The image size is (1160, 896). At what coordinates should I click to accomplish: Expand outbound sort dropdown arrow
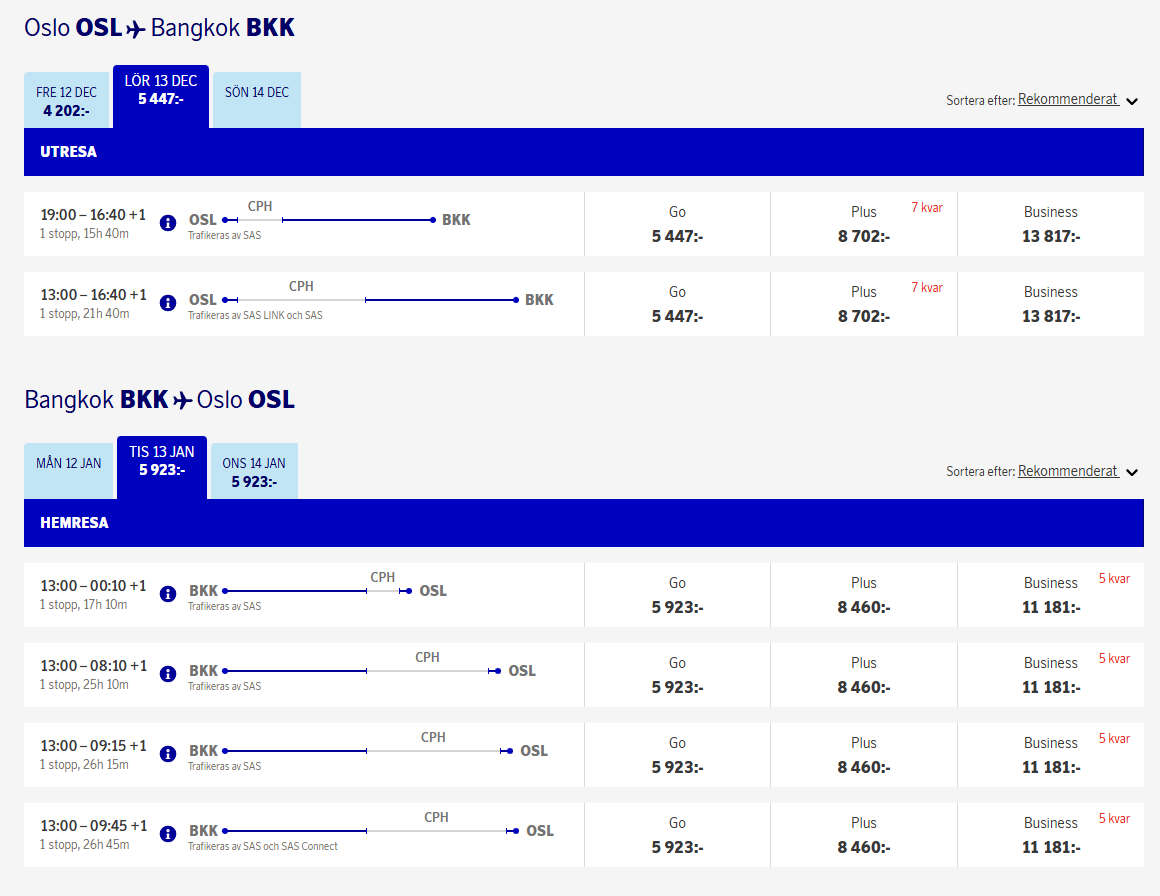pyautogui.click(x=1132, y=101)
